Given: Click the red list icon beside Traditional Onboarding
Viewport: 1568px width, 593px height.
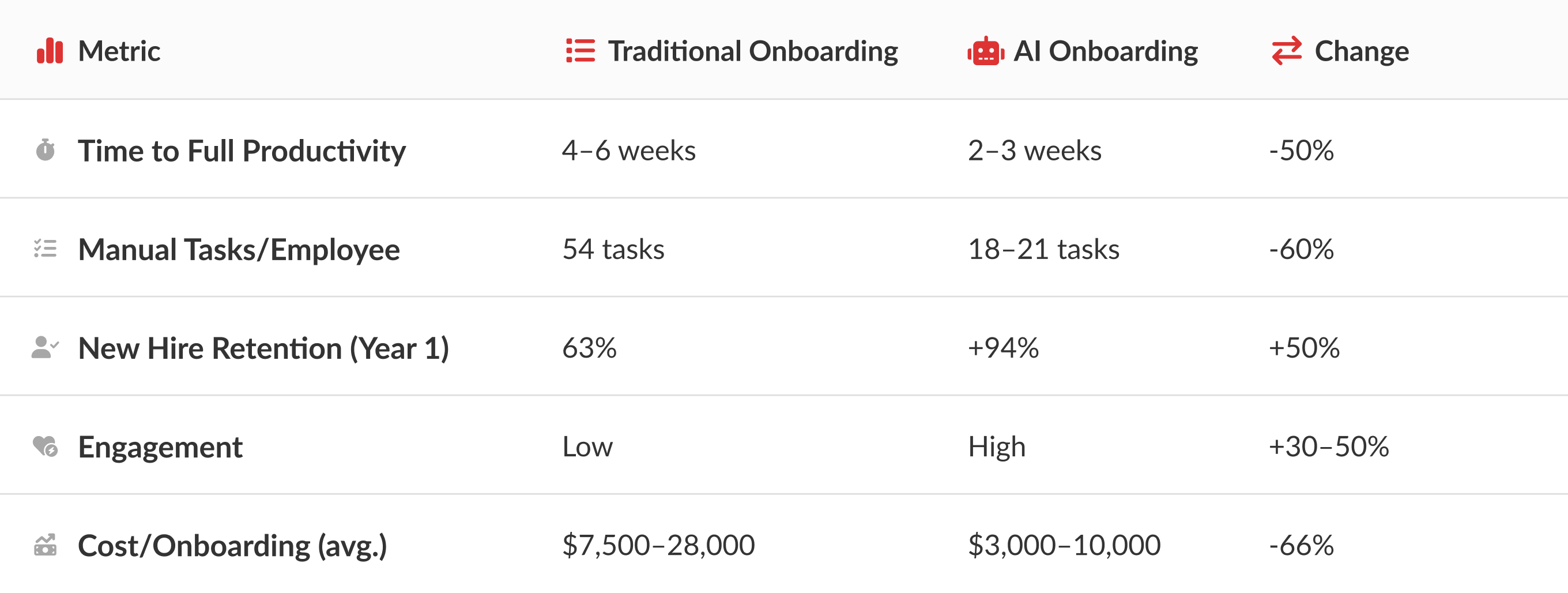Looking at the screenshot, I should pyautogui.click(x=580, y=51).
